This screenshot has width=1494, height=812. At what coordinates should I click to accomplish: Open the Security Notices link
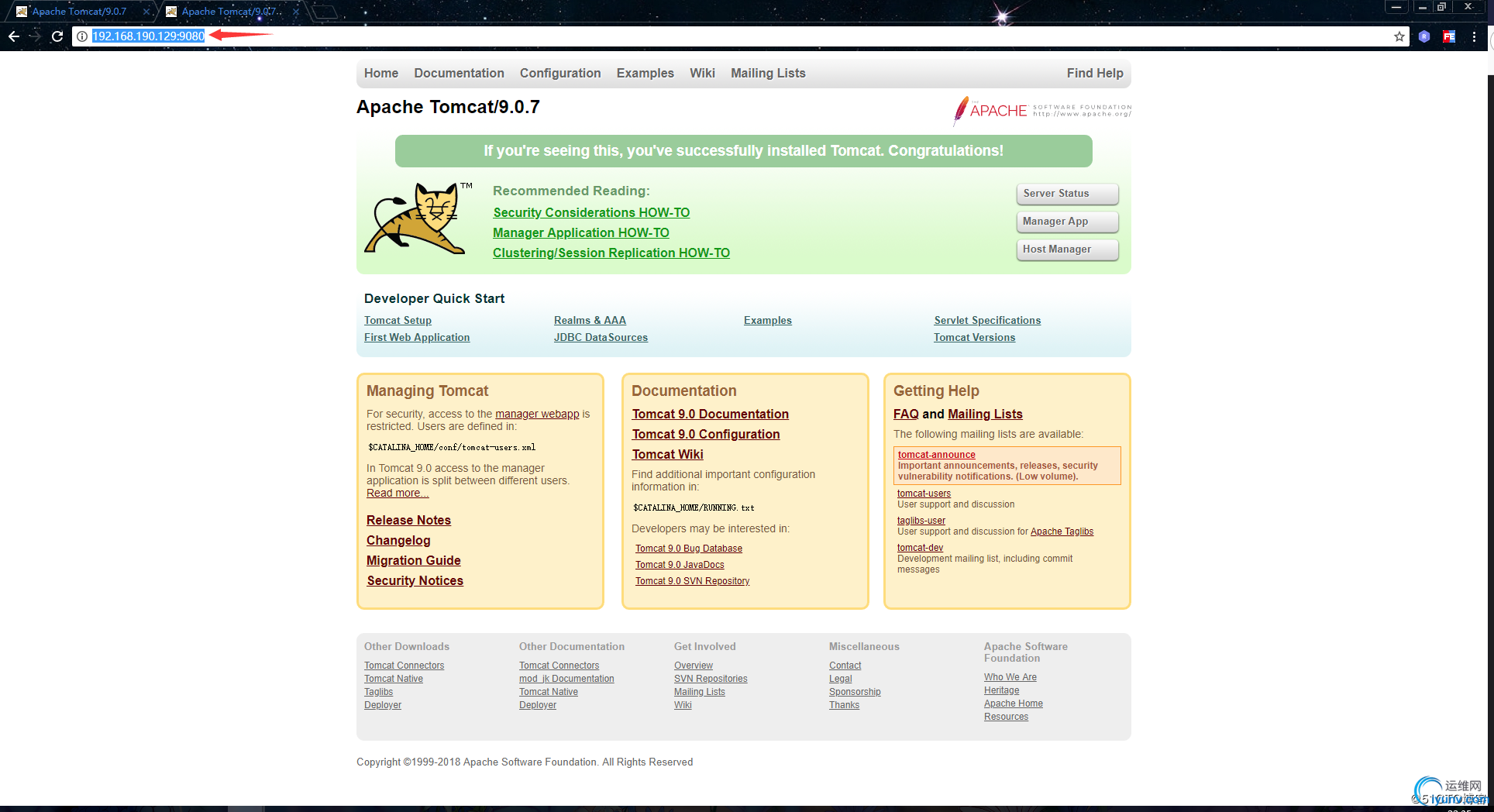pos(415,580)
